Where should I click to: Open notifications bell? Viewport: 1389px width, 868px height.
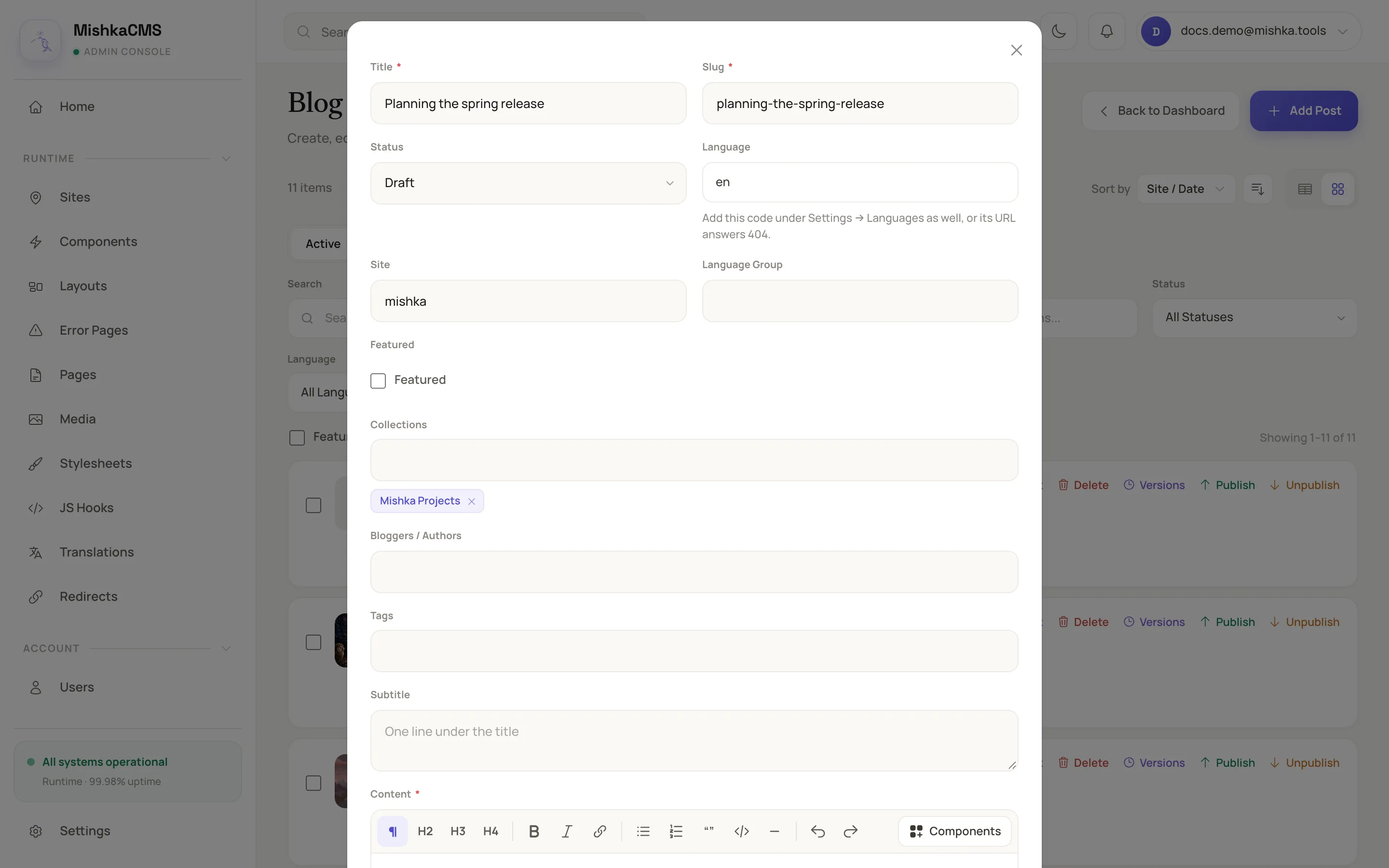1106,31
